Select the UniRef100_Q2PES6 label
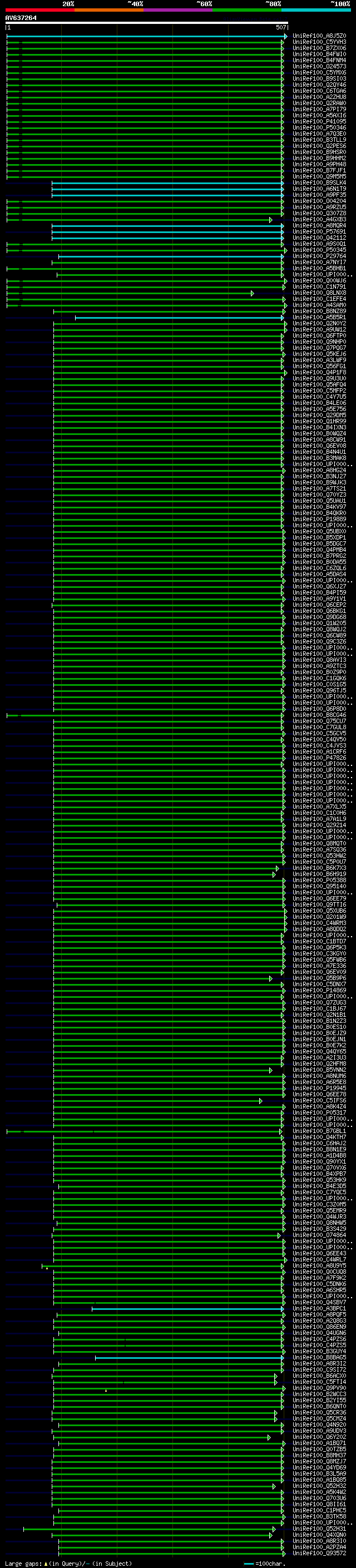Screen dimensions: 356x1568 click(319, 146)
